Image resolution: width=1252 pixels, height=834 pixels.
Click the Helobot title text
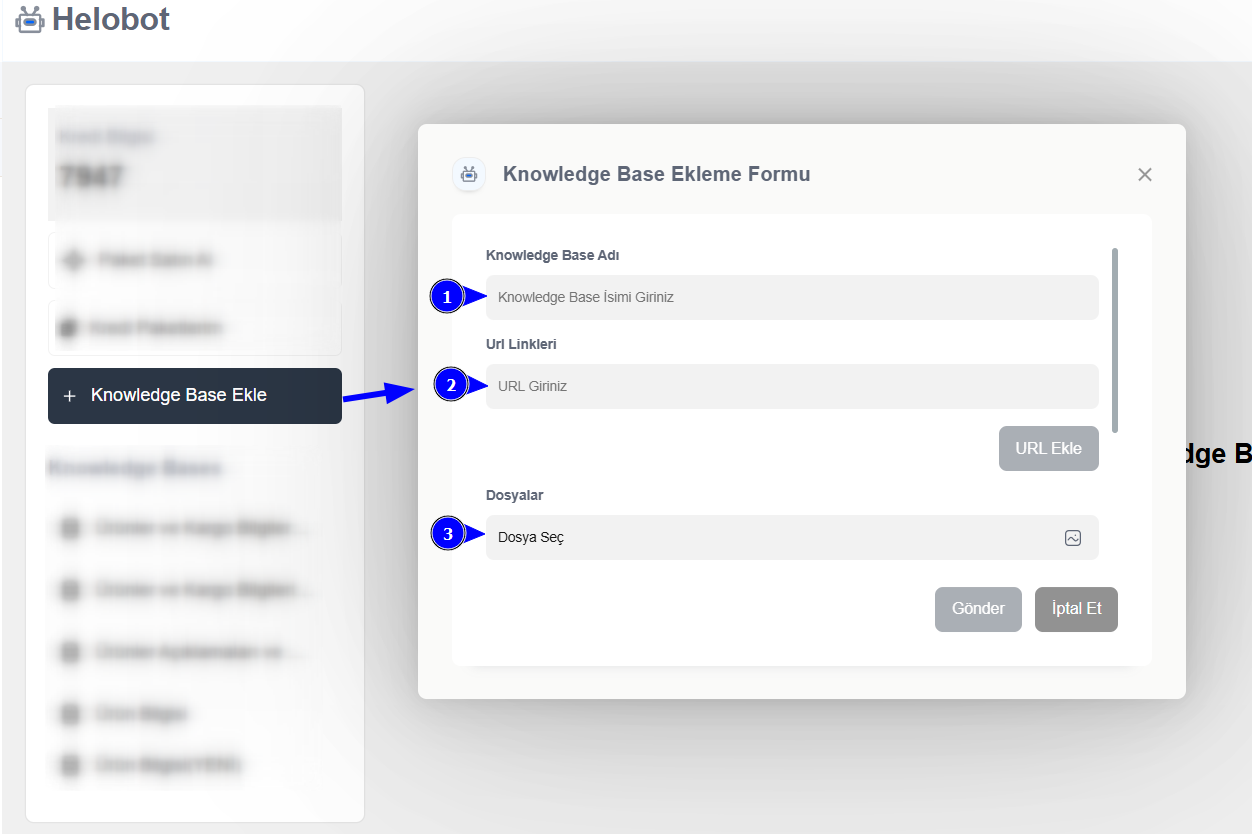[x=111, y=19]
